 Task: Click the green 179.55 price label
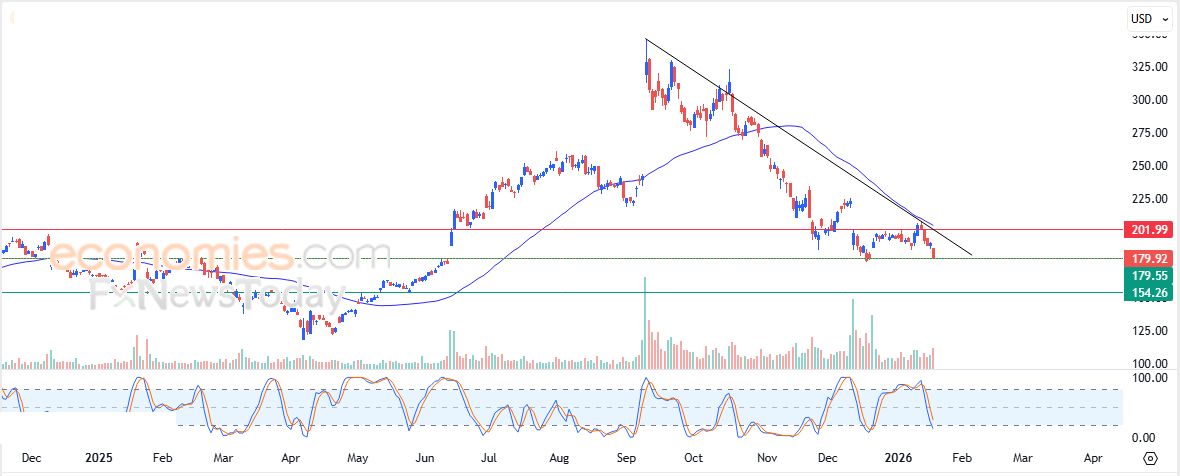[1149, 275]
